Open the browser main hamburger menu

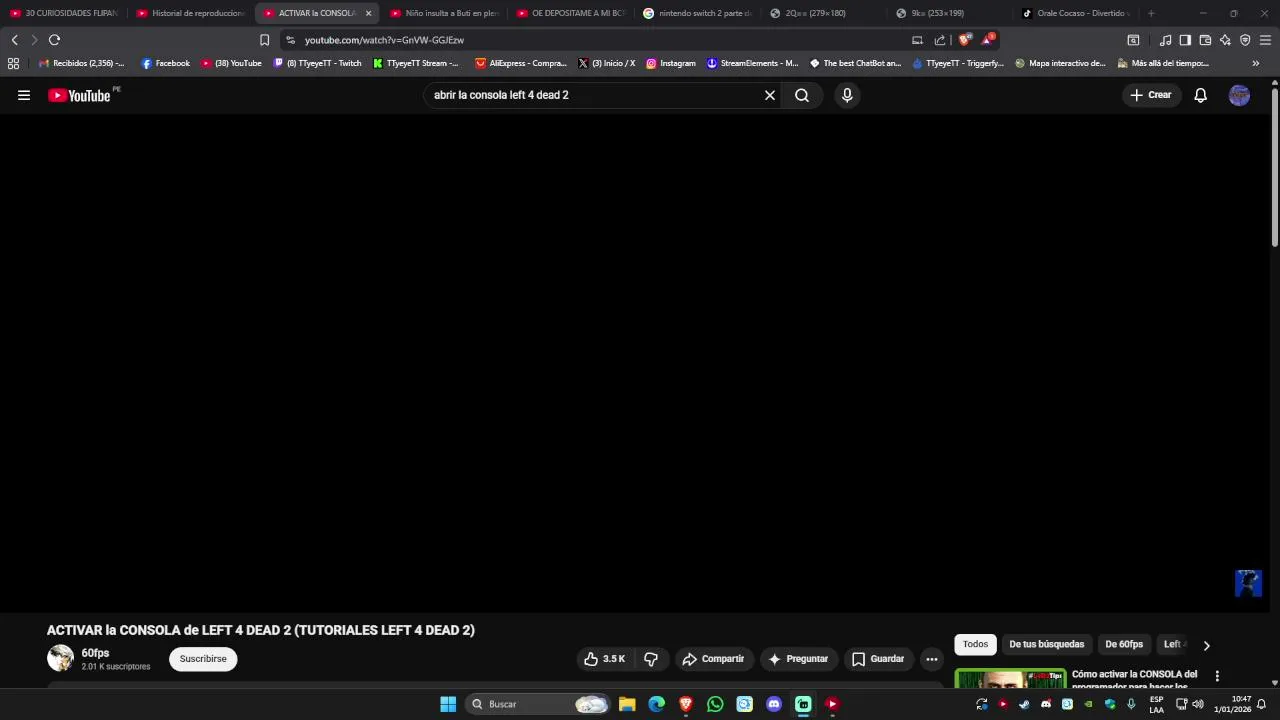[x=1265, y=40]
